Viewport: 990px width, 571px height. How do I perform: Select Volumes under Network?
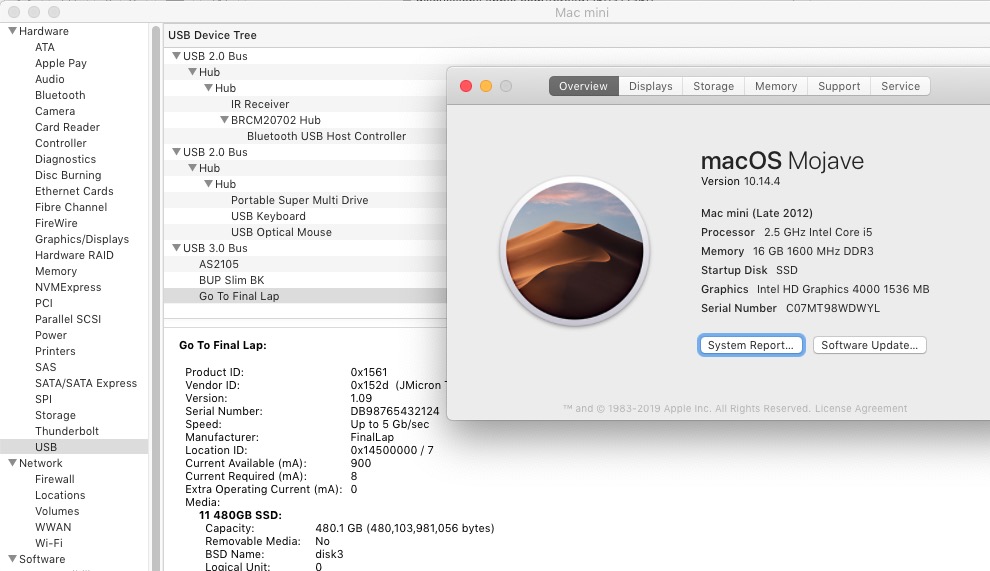(x=57, y=511)
